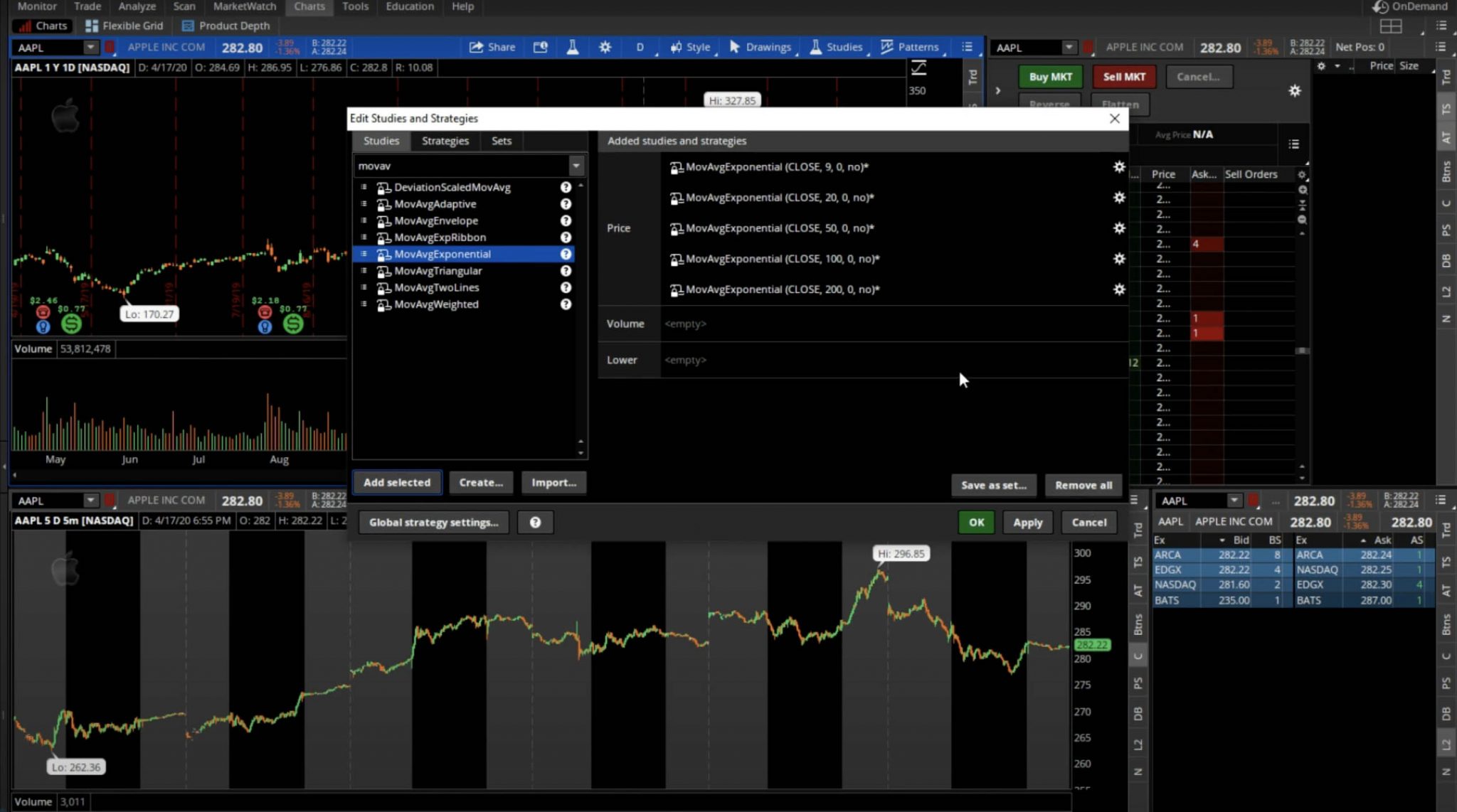Image resolution: width=1457 pixels, height=812 pixels.
Task: Toggle the red link square in the Active Trader header
Action: [1088, 48]
